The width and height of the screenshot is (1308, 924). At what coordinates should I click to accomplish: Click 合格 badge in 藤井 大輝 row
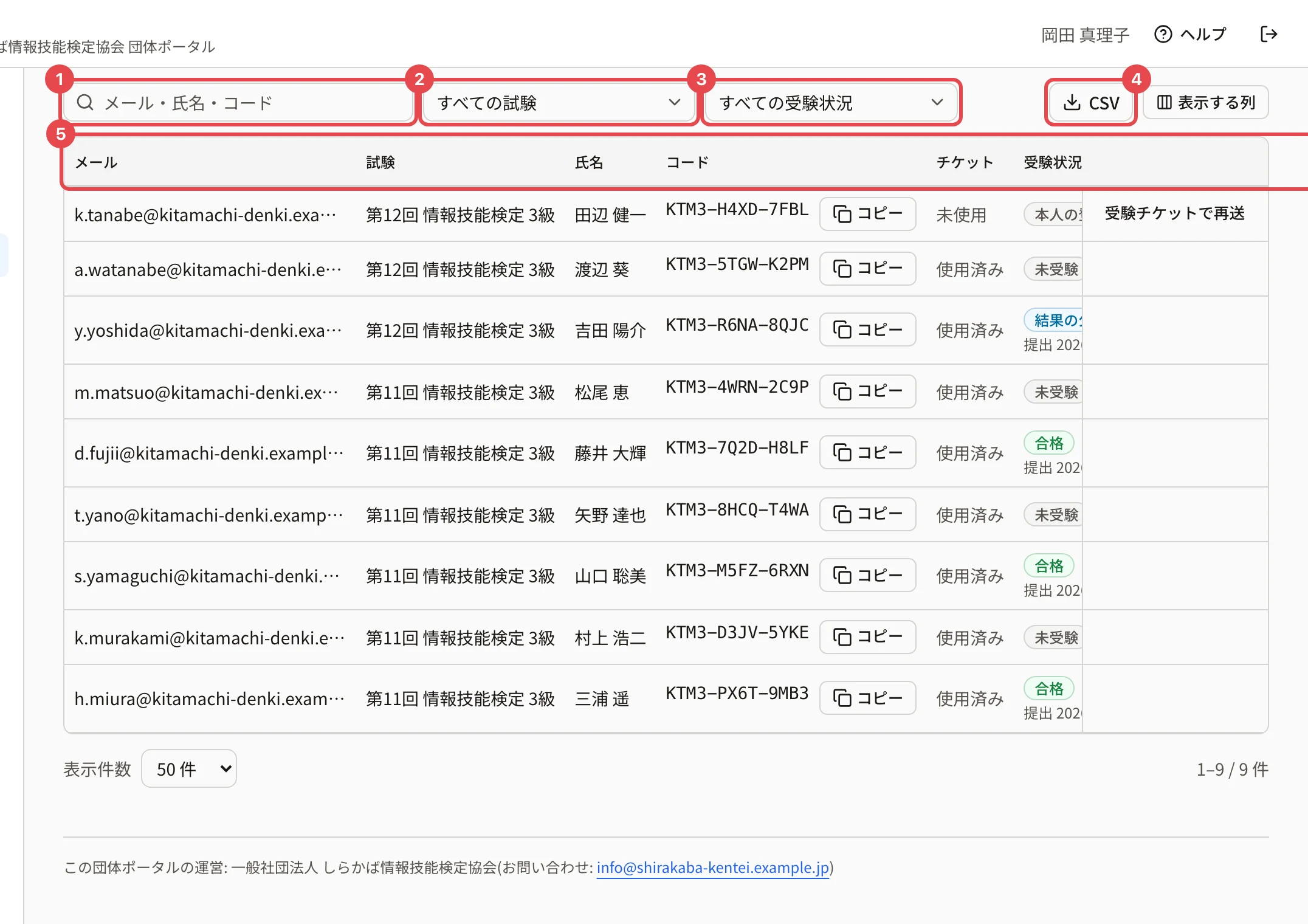(x=1049, y=443)
